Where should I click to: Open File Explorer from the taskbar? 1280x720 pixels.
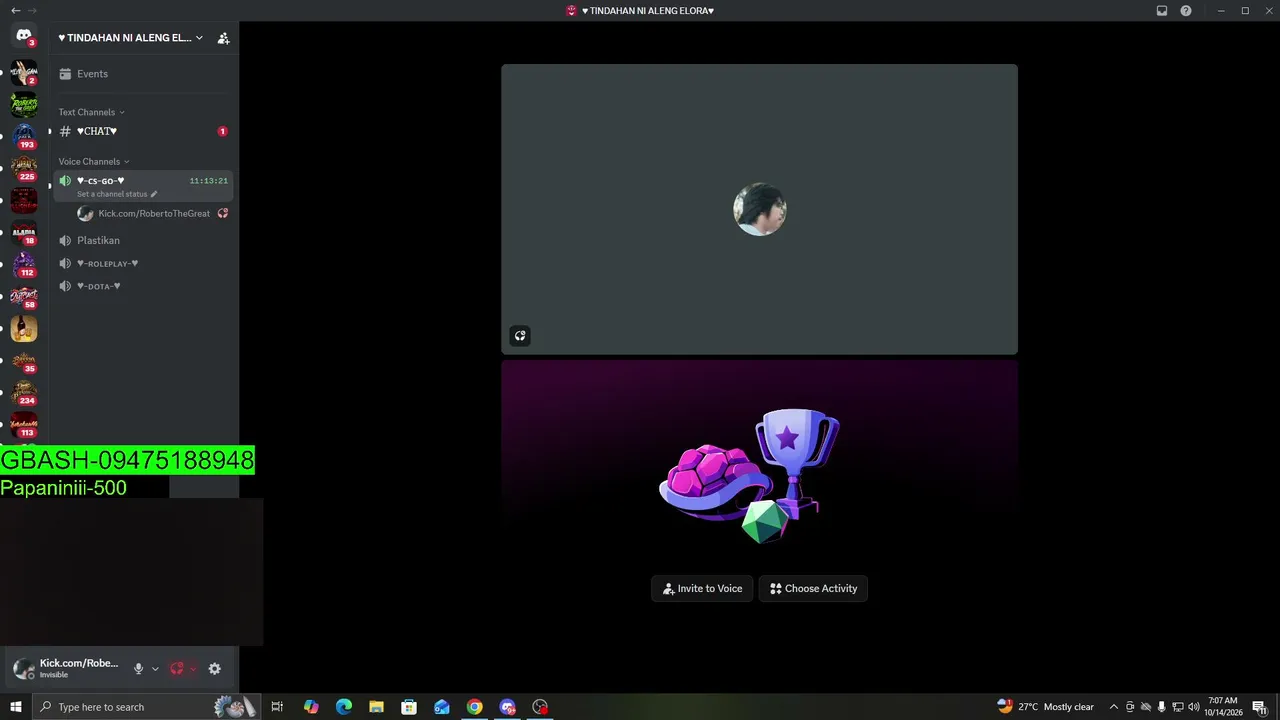coord(377,707)
